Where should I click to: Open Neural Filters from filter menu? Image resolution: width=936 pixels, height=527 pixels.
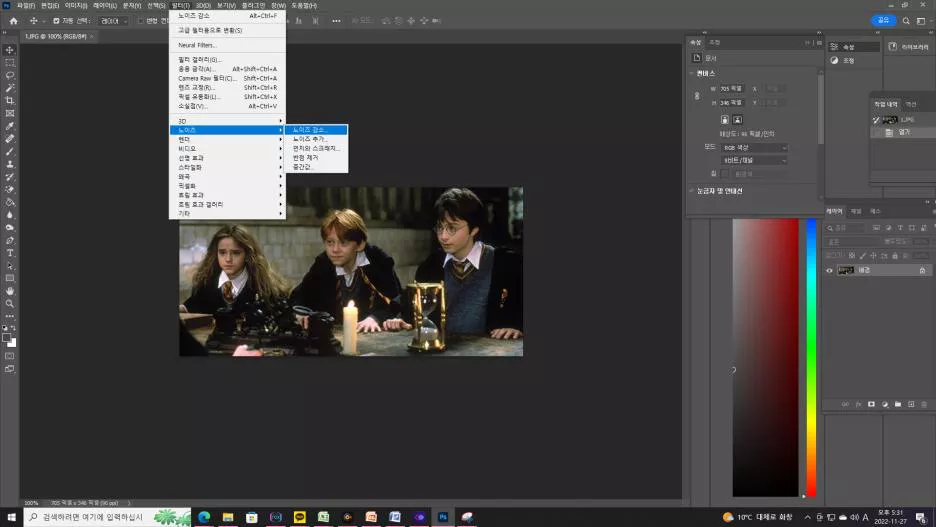click(x=197, y=45)
